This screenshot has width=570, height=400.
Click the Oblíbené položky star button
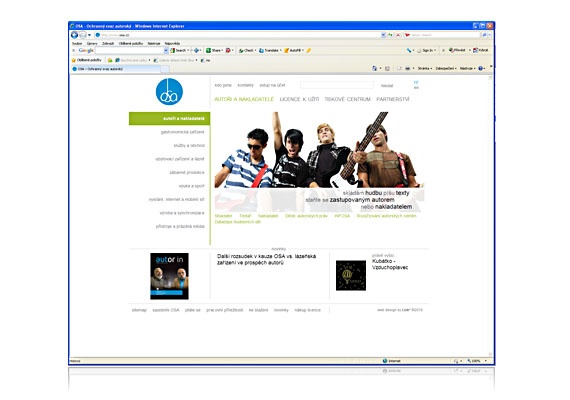tap(87, 60)
